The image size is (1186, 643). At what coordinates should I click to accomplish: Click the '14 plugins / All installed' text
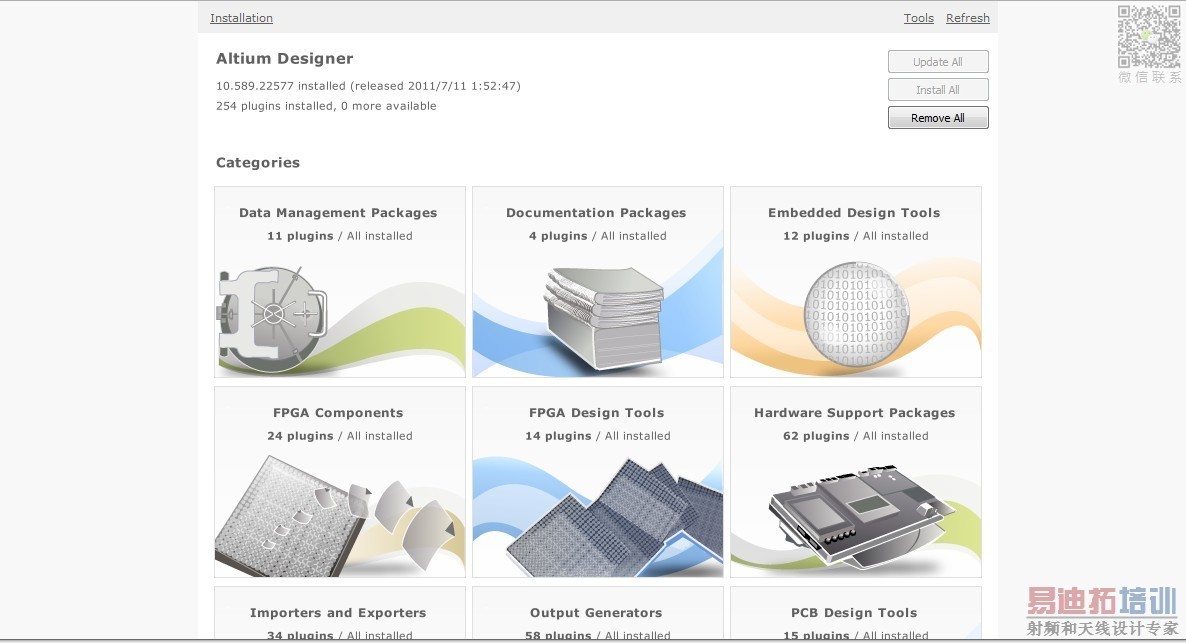(598, 436)
